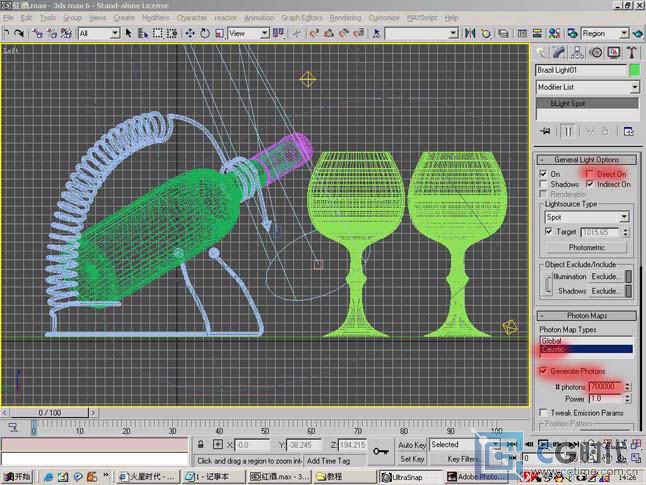Activate the Select and Move tool
This screenshot has width=646, height=485.
click(x=190, y=33)
